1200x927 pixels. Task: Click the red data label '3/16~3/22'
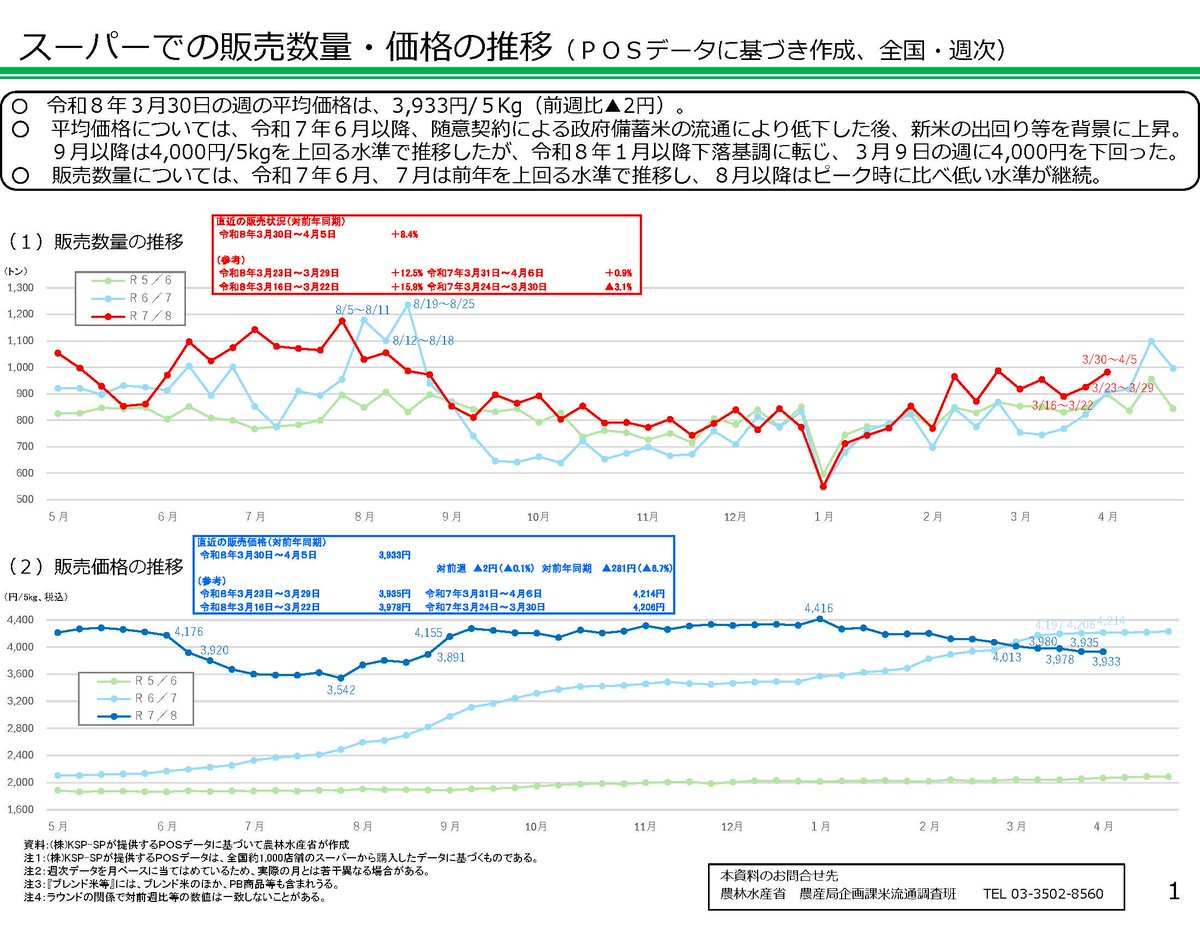(1061, 404)
